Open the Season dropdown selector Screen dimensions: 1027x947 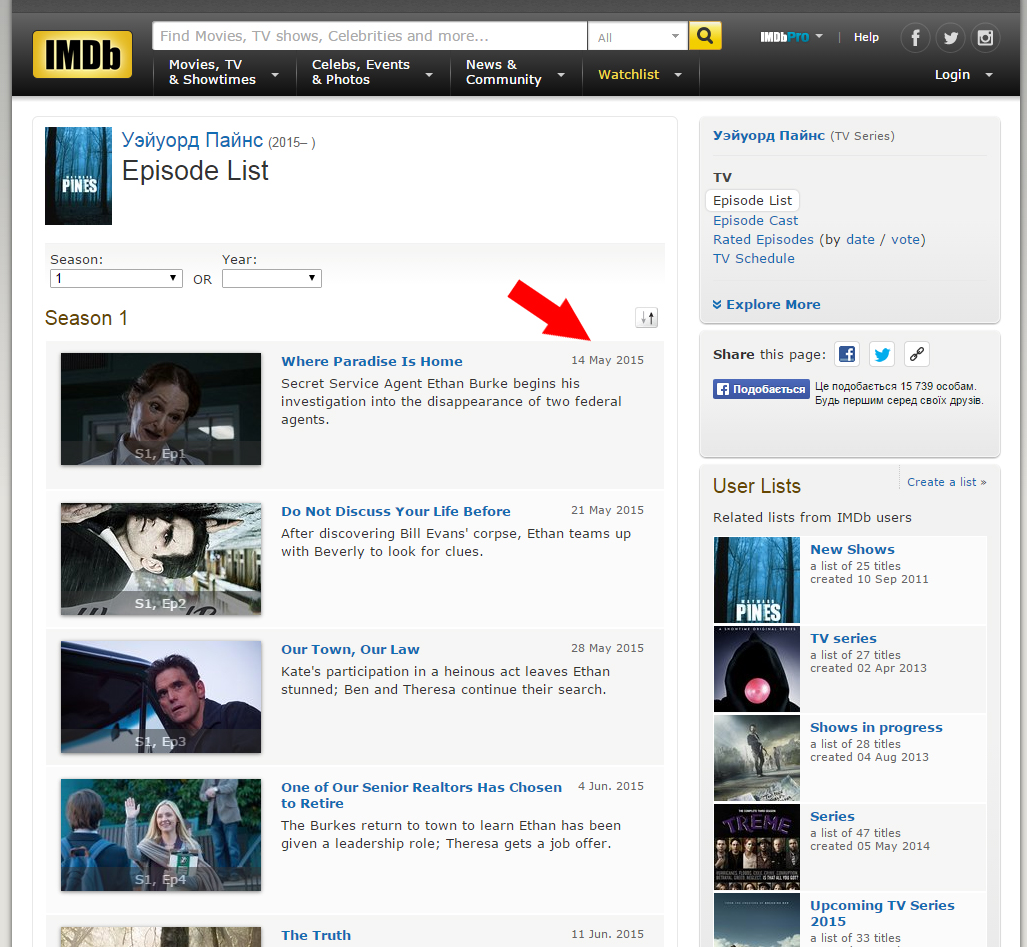click(116, 279)
